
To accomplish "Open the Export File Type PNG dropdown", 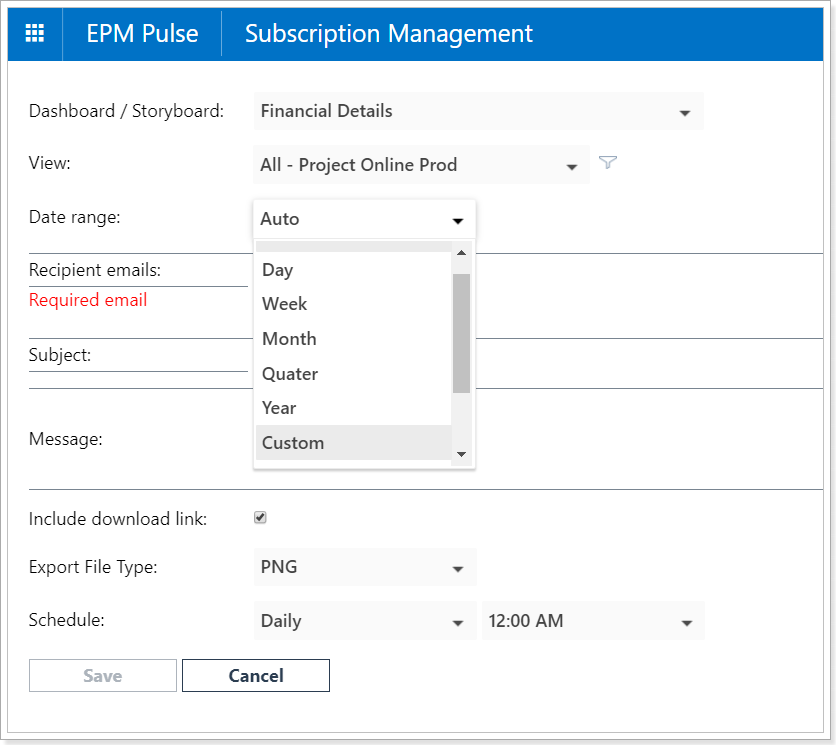I will [365, 567].
